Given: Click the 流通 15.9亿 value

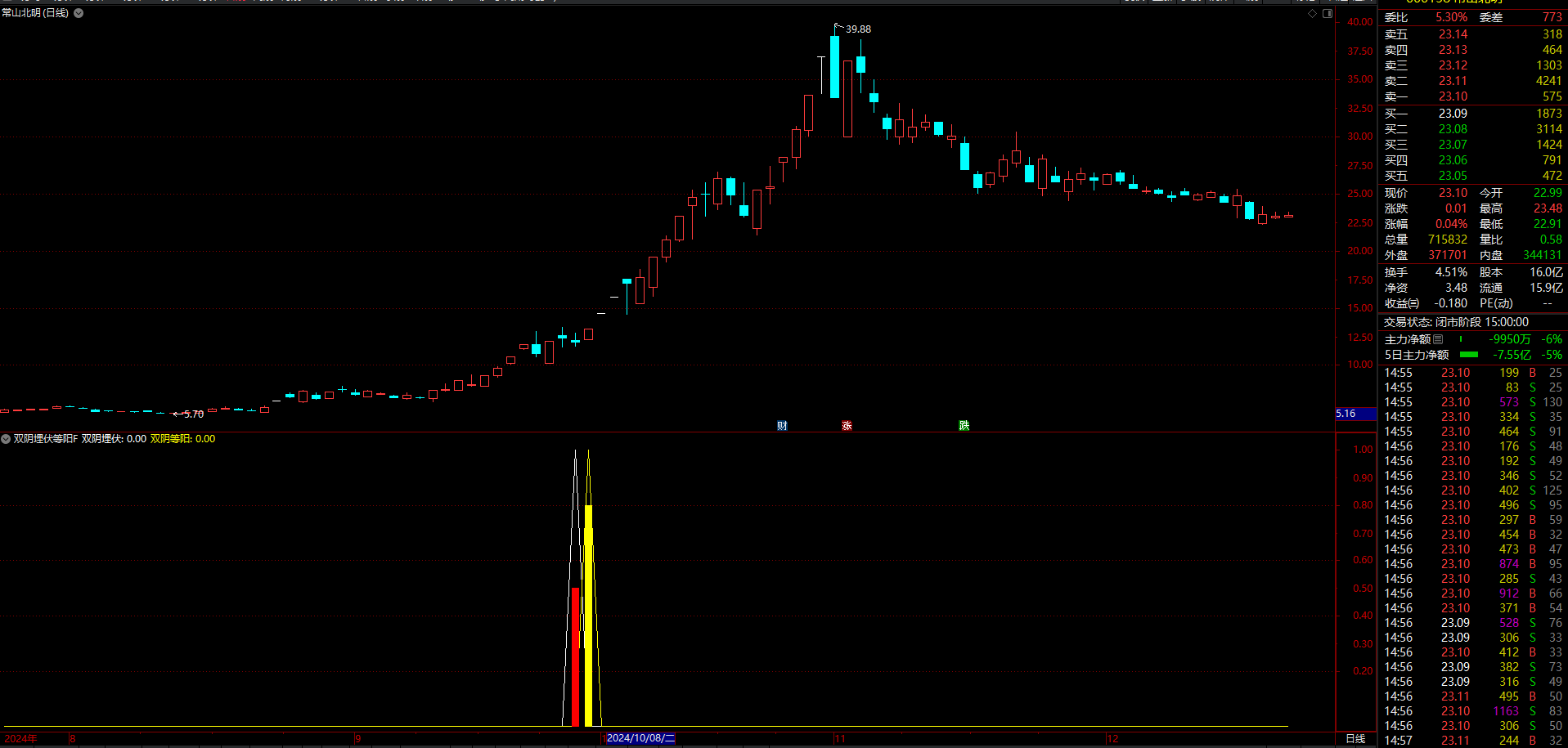Looking at the screenshot, I should coord(1546,288).
